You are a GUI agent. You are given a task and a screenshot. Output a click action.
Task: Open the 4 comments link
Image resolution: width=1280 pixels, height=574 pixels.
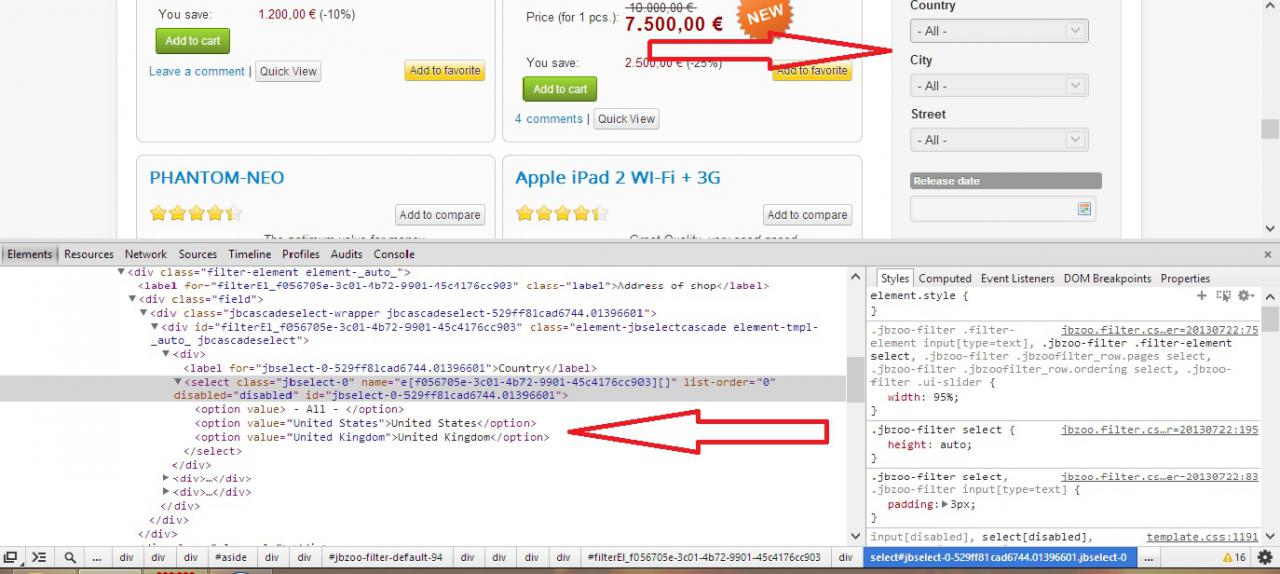point(548,119)
